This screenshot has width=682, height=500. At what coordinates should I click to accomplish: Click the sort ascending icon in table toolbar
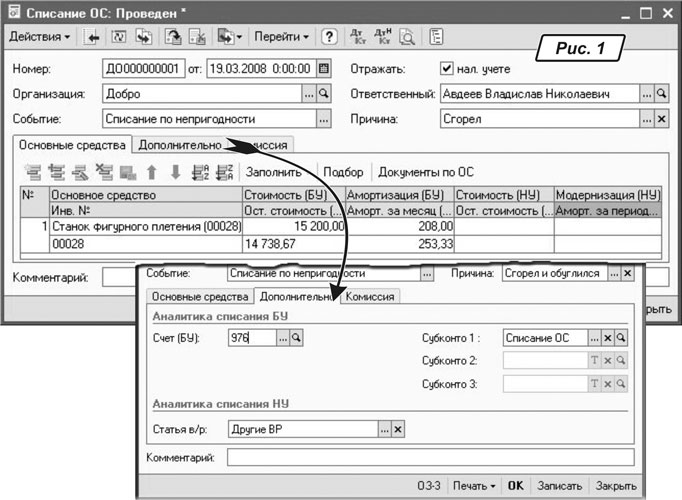click(199, 171)
